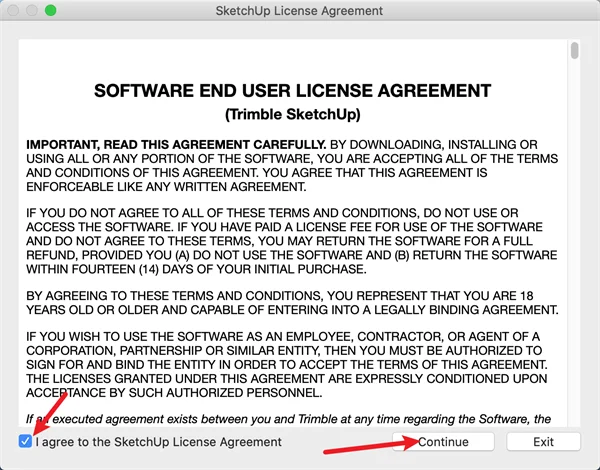Click the '(Trimble SketchUp)' subtitle text
Viewport: 600px width, 470px height.
(293, 114)
